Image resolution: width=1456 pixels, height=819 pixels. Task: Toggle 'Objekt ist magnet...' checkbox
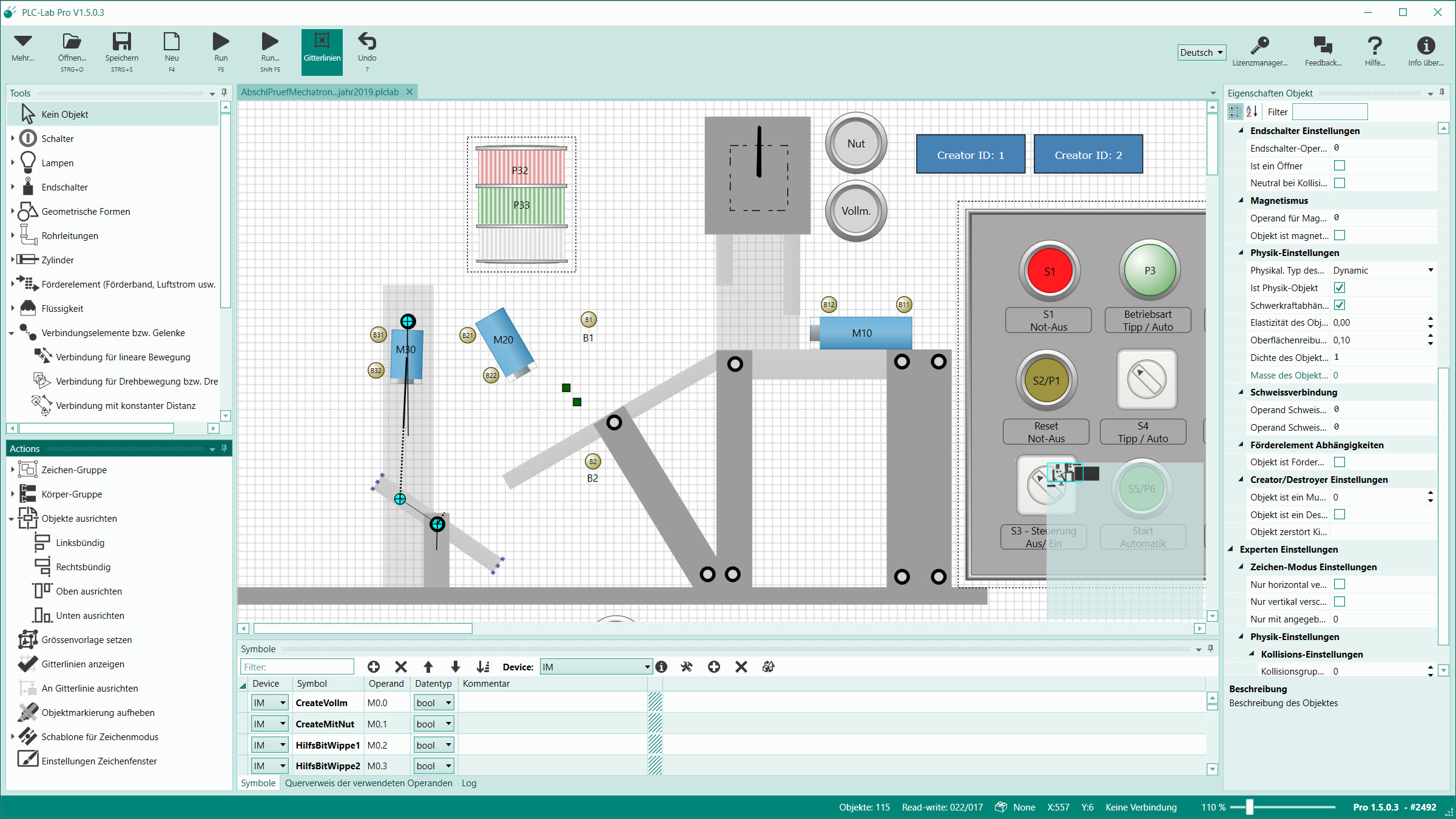(x=1340, y=235)
